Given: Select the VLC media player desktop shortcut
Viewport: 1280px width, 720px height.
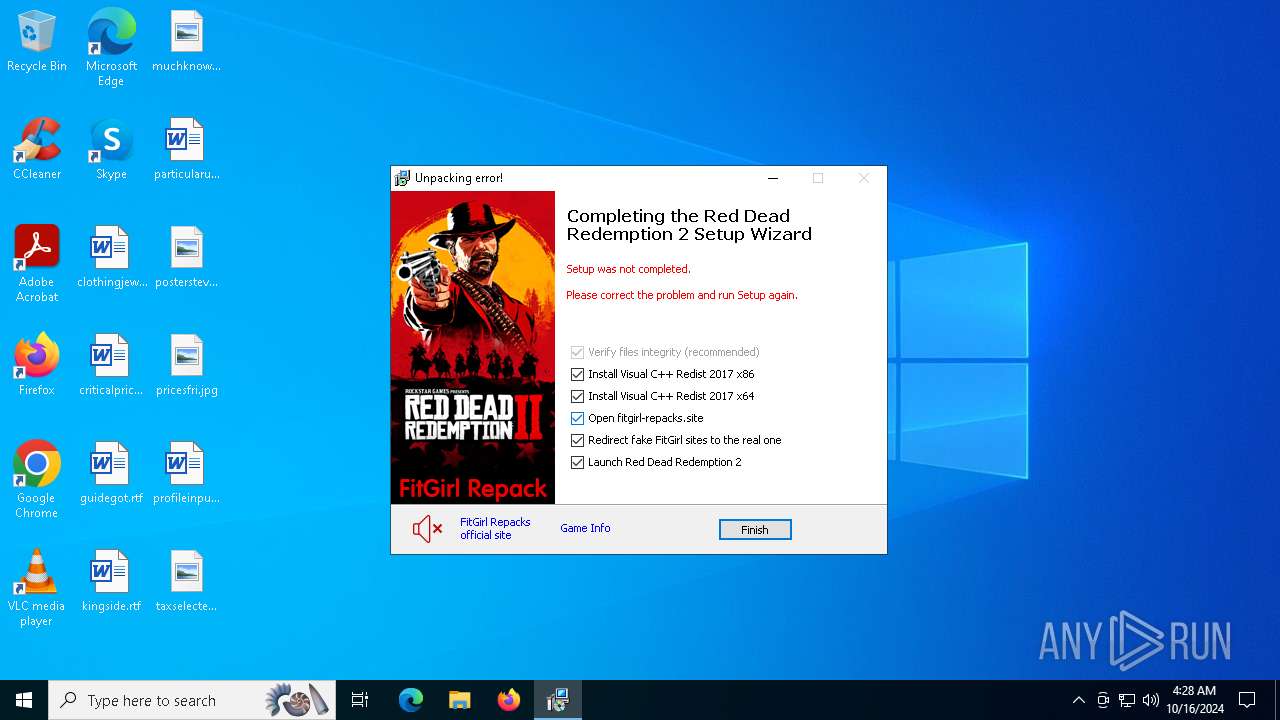Looking at the screenshot, I should pyautogui.click(x=37, y=587).
